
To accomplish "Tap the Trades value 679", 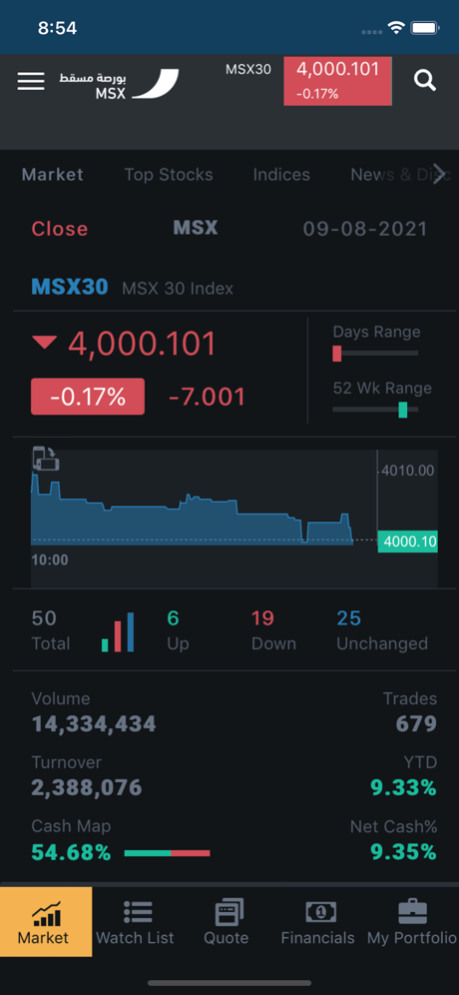I will (x=416, y=724).
